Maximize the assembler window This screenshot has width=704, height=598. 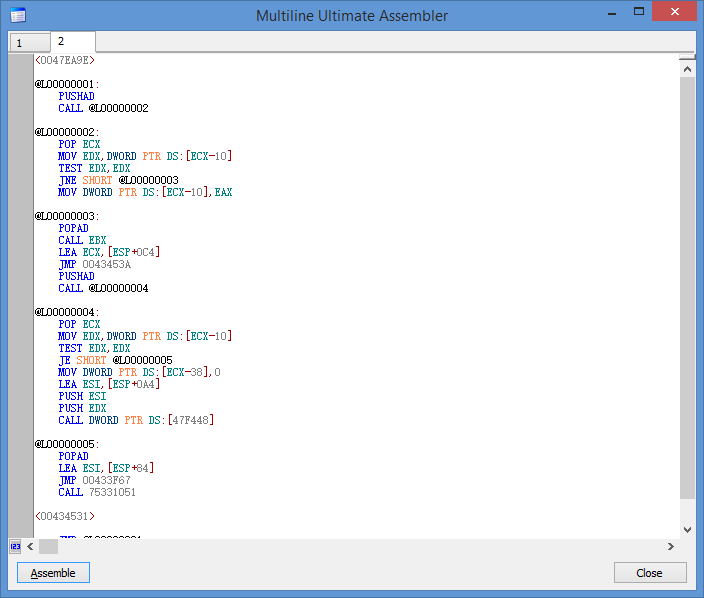pos(638,12)
